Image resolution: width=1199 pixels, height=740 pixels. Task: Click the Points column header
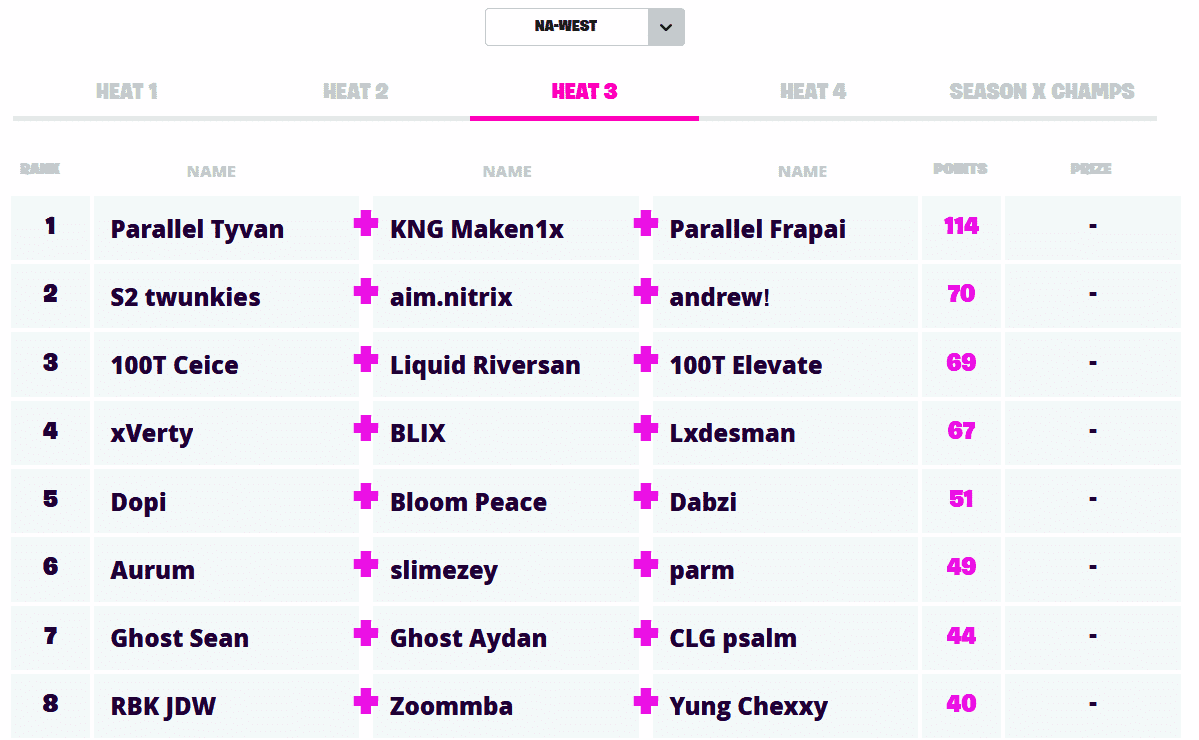960,169
